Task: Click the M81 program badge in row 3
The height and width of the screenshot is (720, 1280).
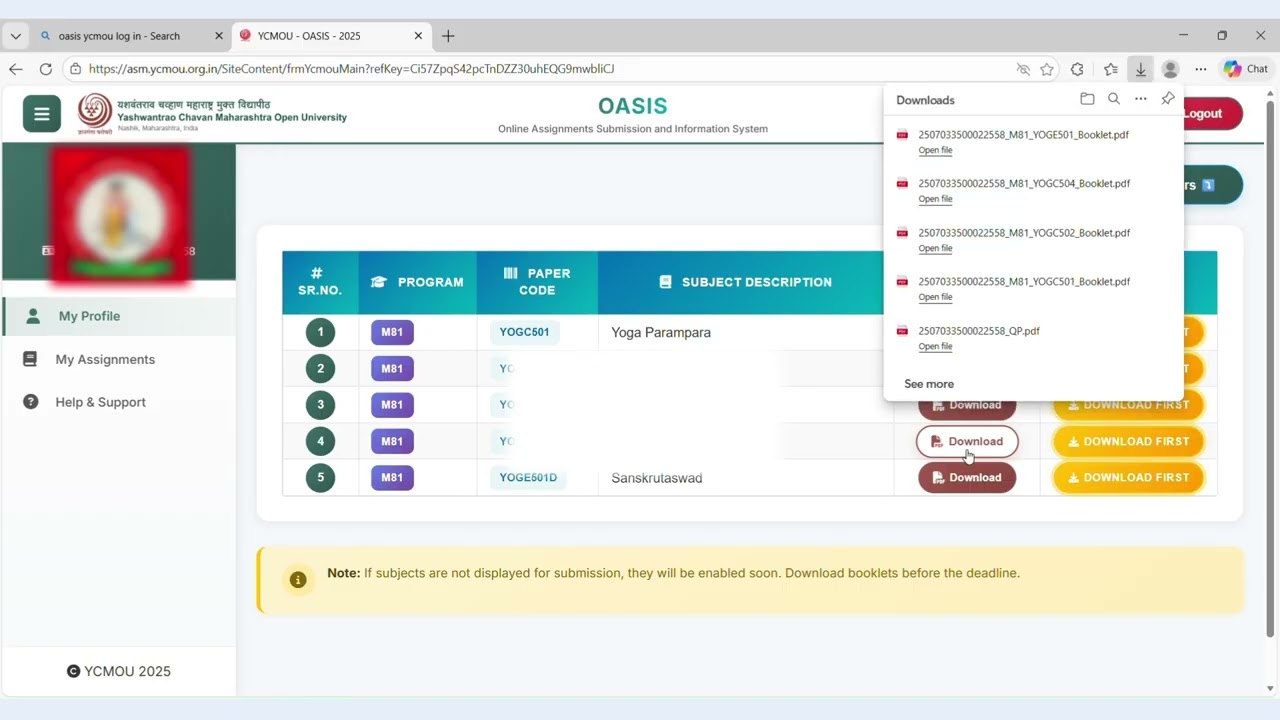Action: click(x=392, y=405)
